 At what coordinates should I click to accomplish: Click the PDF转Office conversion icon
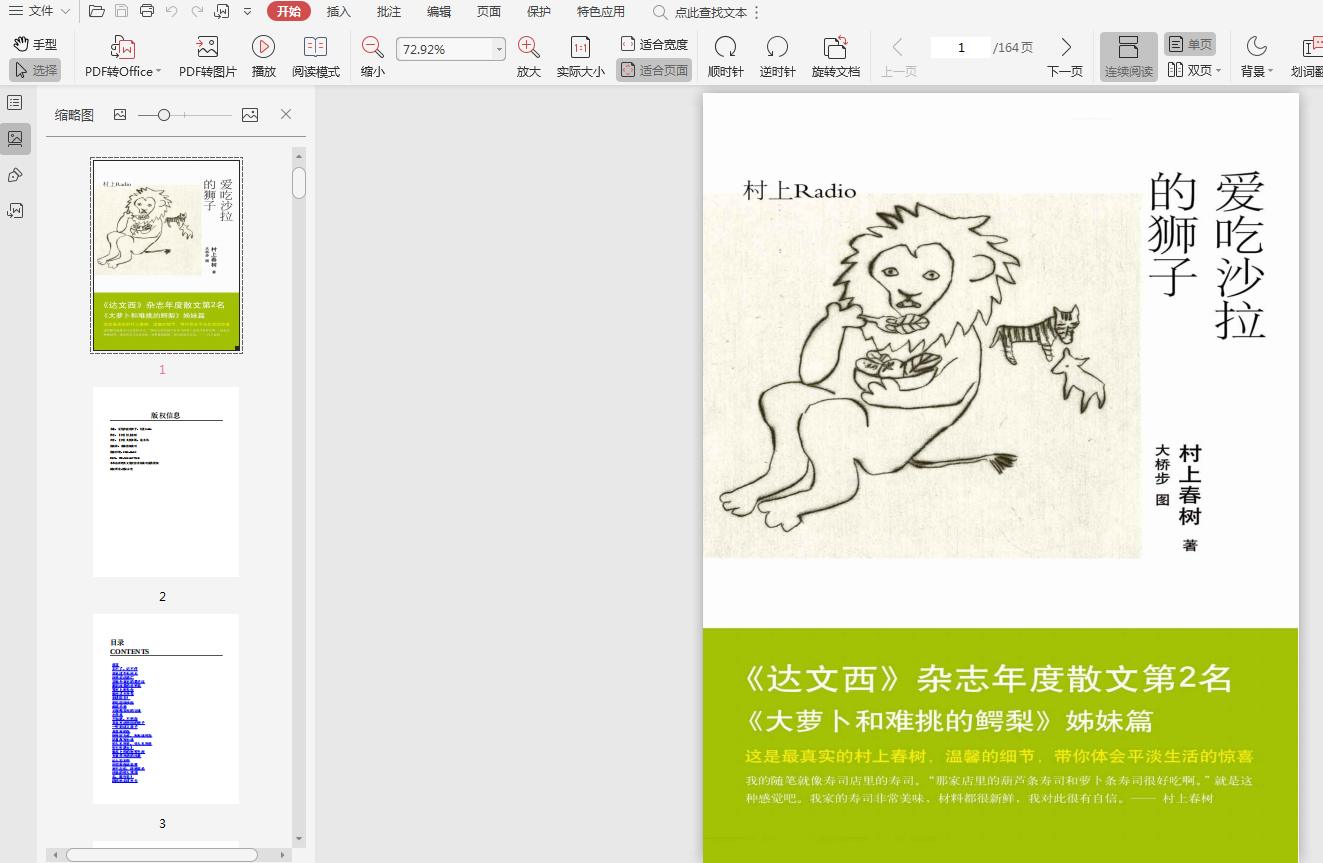[123, 48]
